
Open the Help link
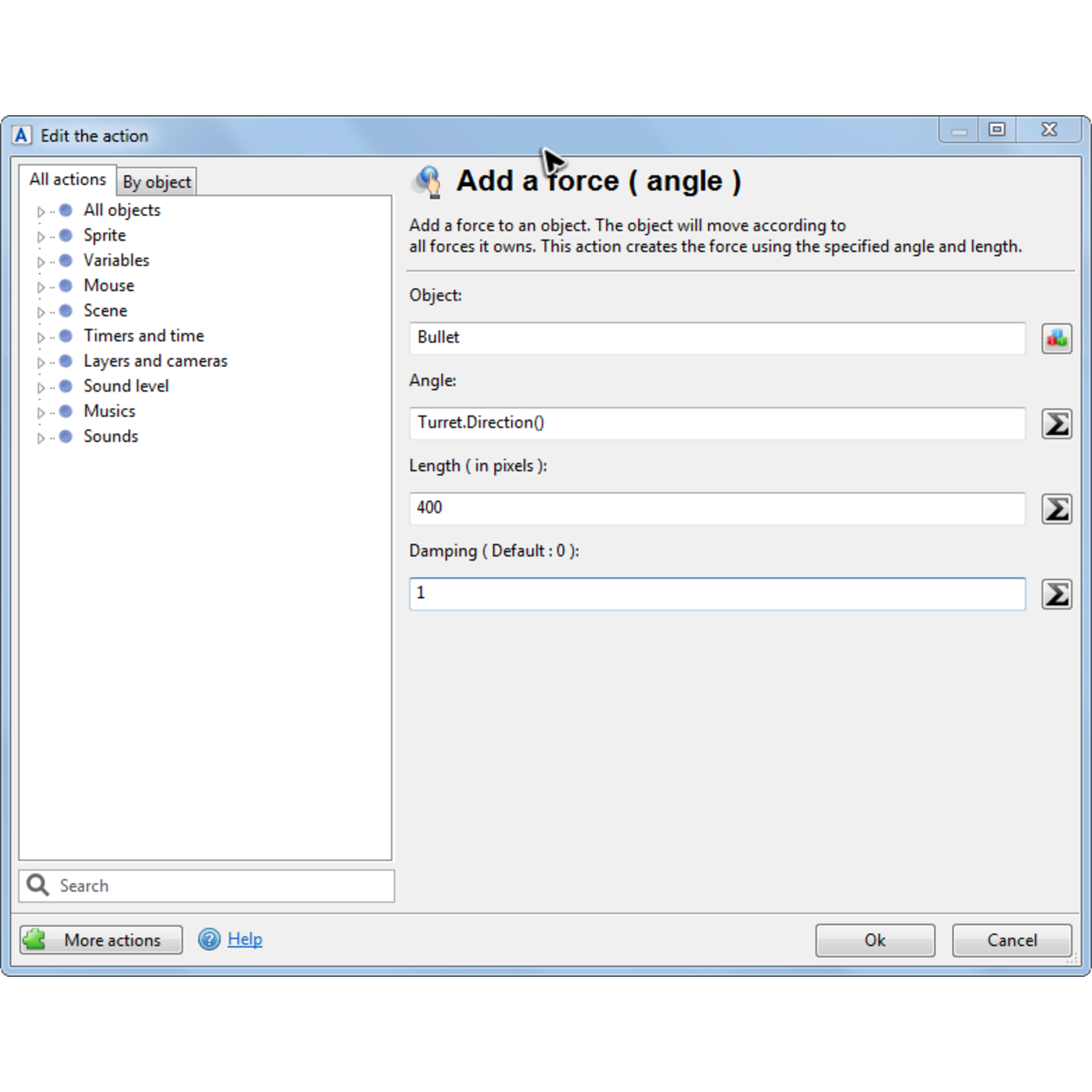coord(245,938)
